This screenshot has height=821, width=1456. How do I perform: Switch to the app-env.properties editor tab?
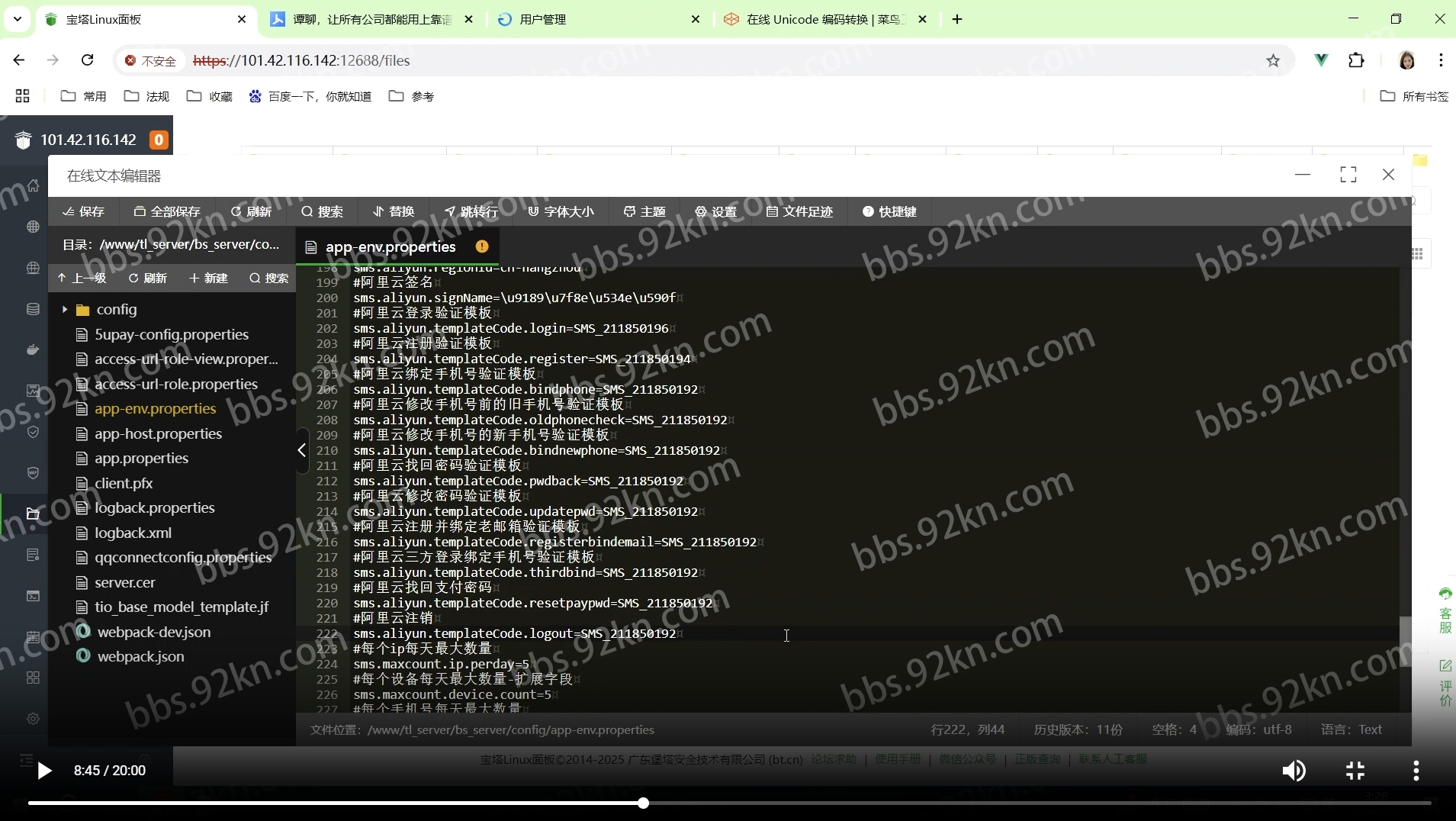point(390,246)
